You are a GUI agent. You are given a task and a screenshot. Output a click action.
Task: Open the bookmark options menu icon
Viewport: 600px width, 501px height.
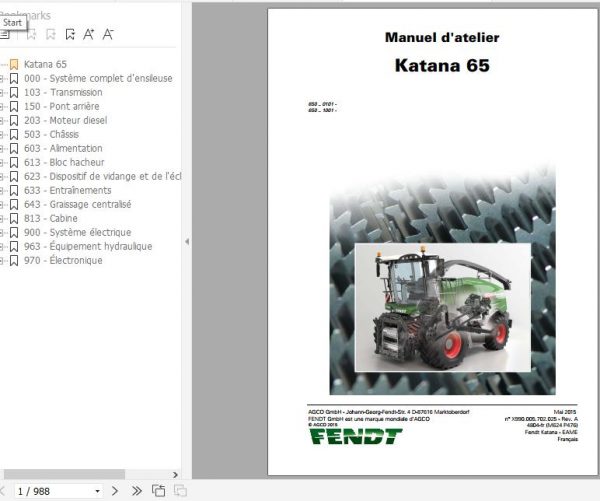[x=5, y=34]
